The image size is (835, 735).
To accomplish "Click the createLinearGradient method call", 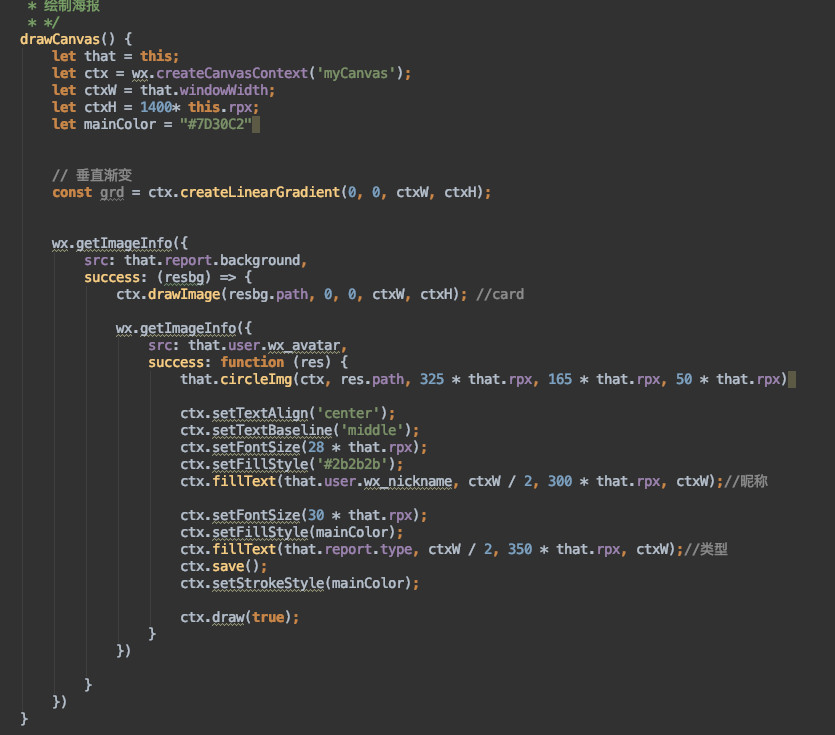I will tap(260, 192).
